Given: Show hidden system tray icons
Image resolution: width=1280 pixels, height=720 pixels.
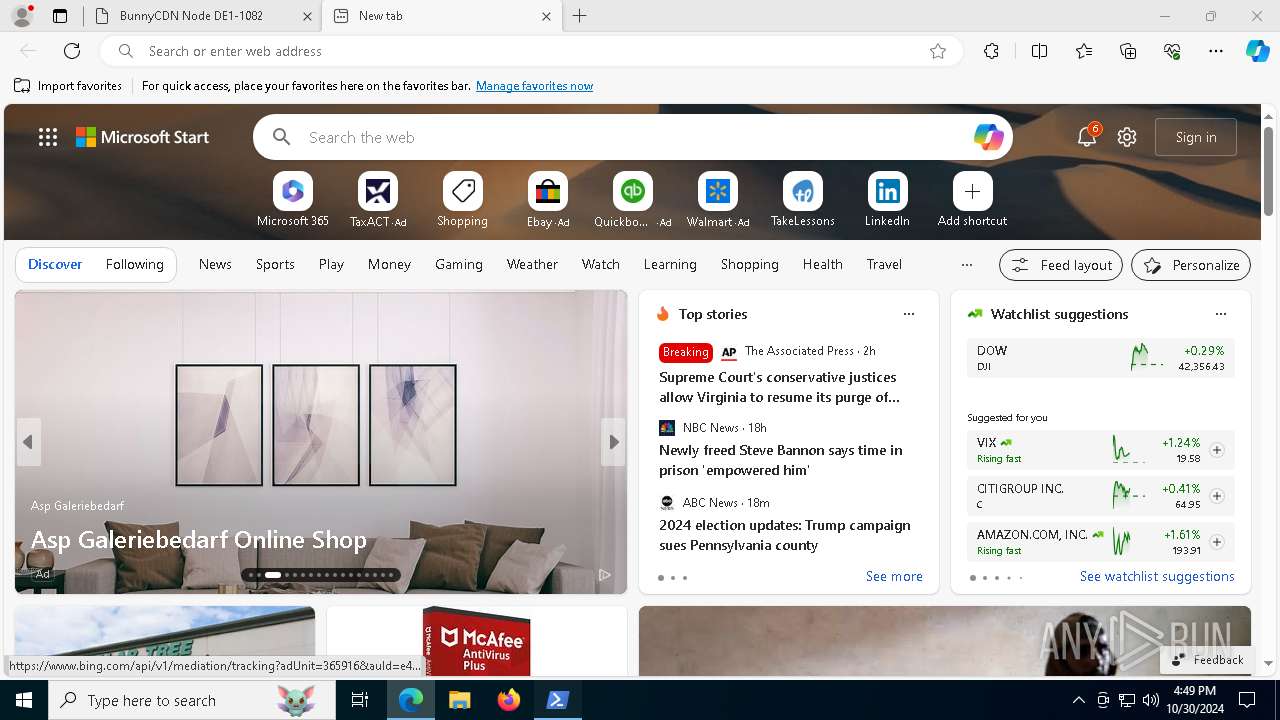Looking at the screenshot, I should [1078, 700].
